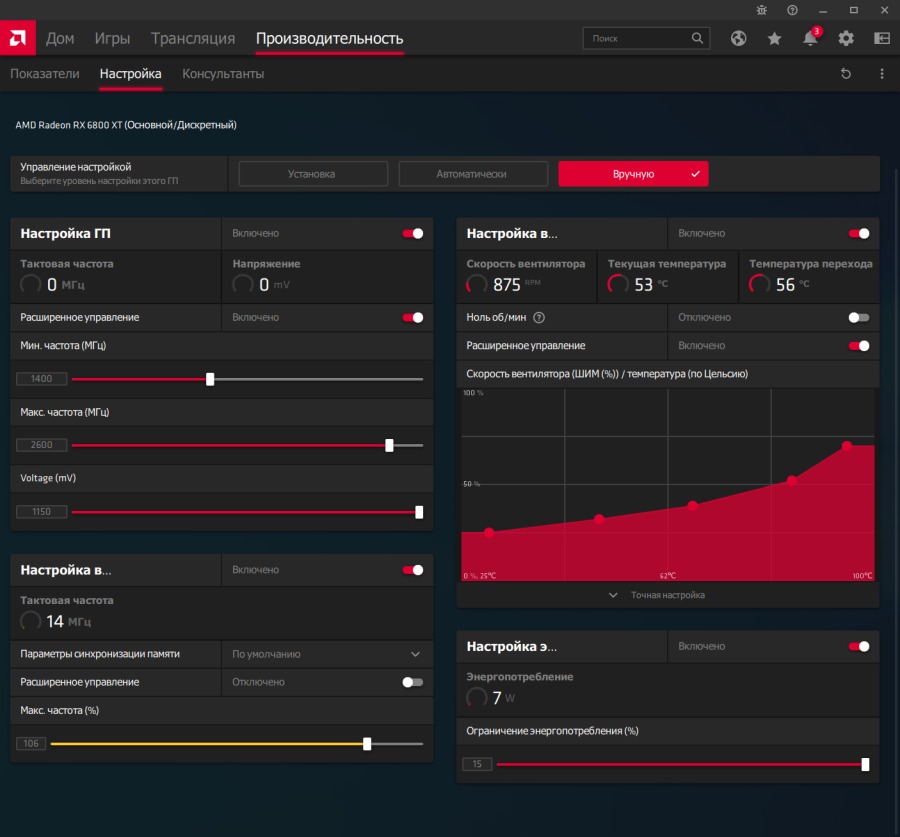Image resolution: width=900 pixels, height=837 pixels.
Task: Click the Voltage (mV) value field
Action: point(41,511)
